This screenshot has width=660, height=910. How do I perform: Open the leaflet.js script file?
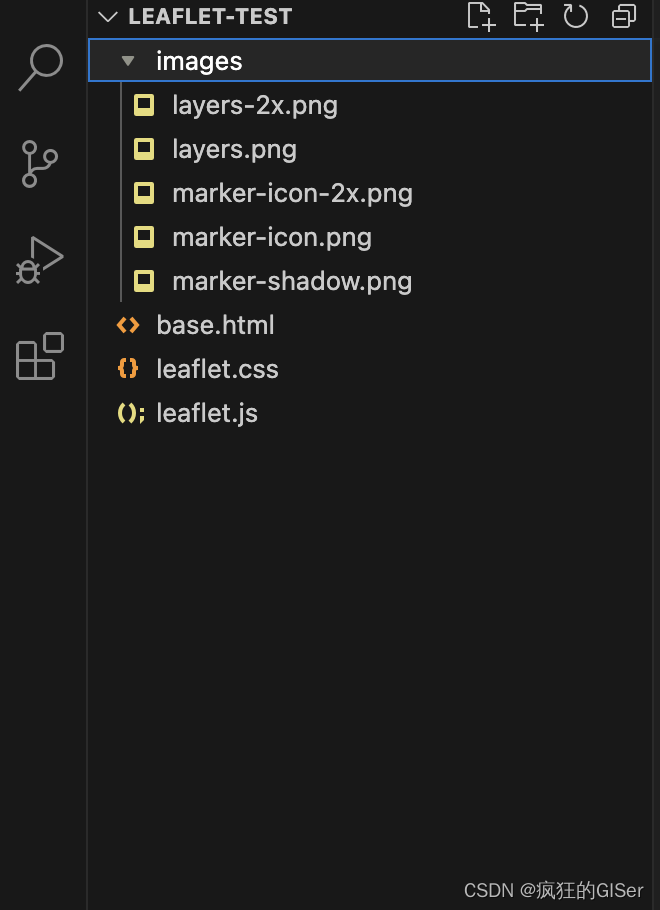pos(207,413)
